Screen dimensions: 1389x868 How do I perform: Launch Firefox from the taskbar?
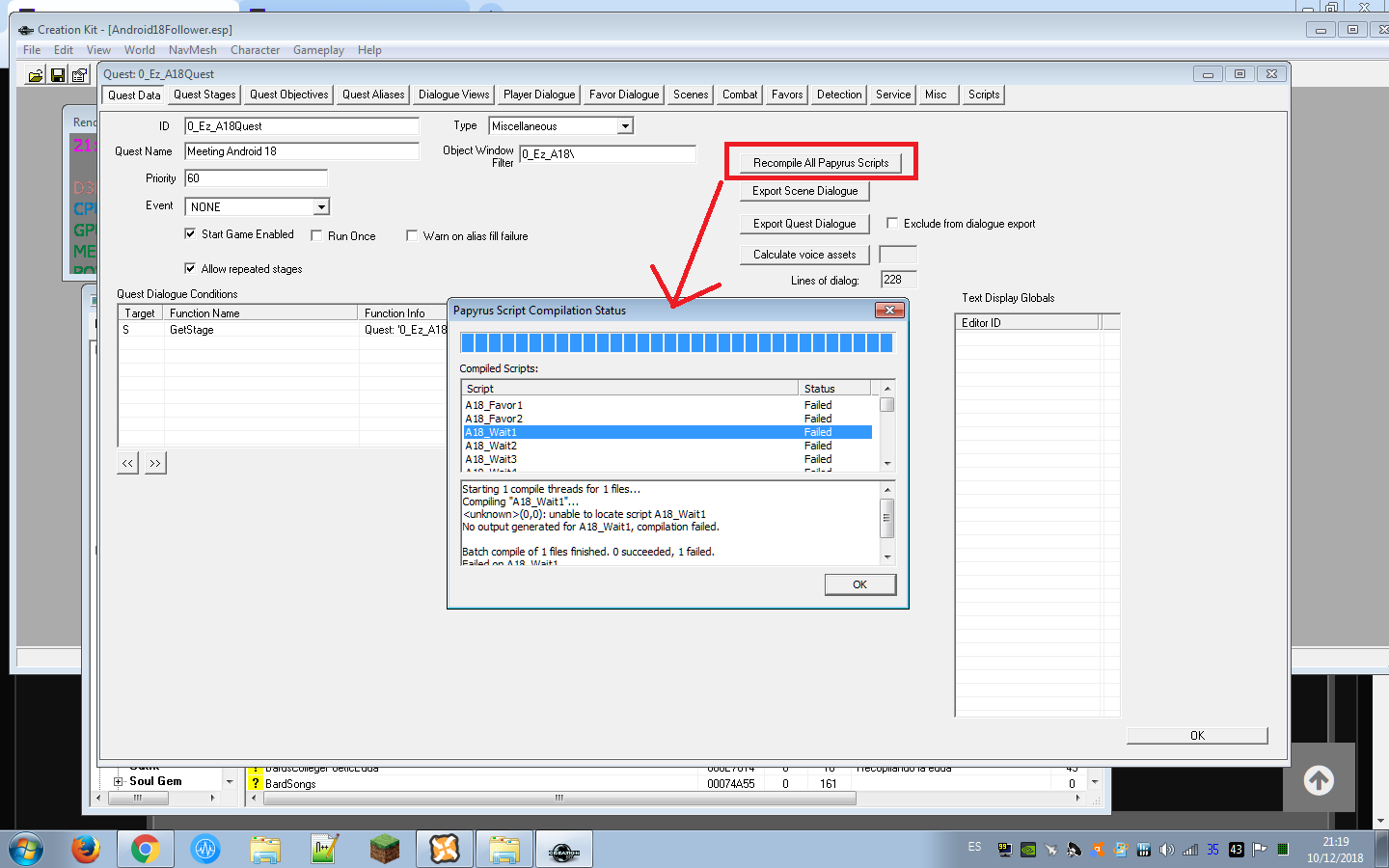86,850
